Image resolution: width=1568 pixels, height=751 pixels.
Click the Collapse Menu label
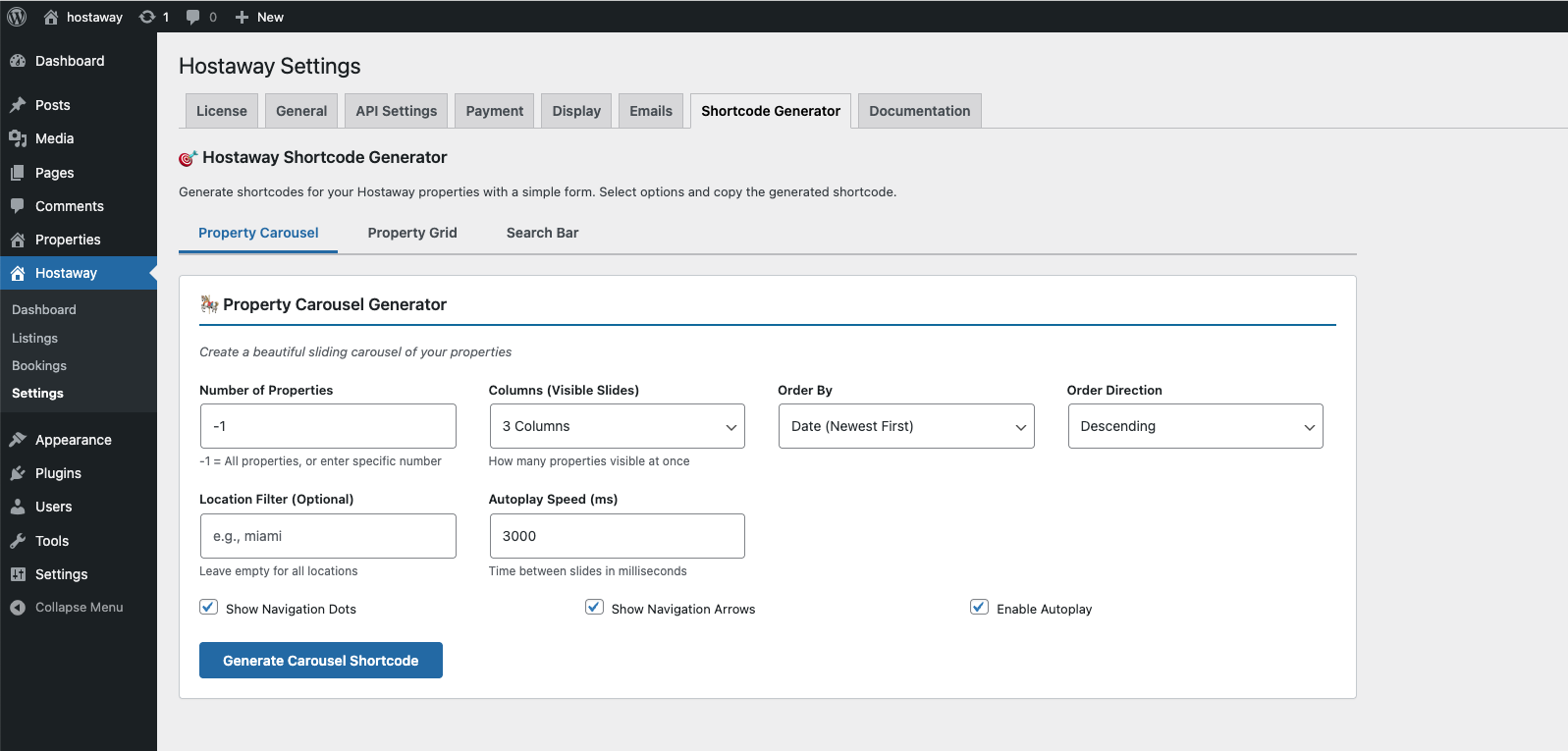[x=80, y=608]
